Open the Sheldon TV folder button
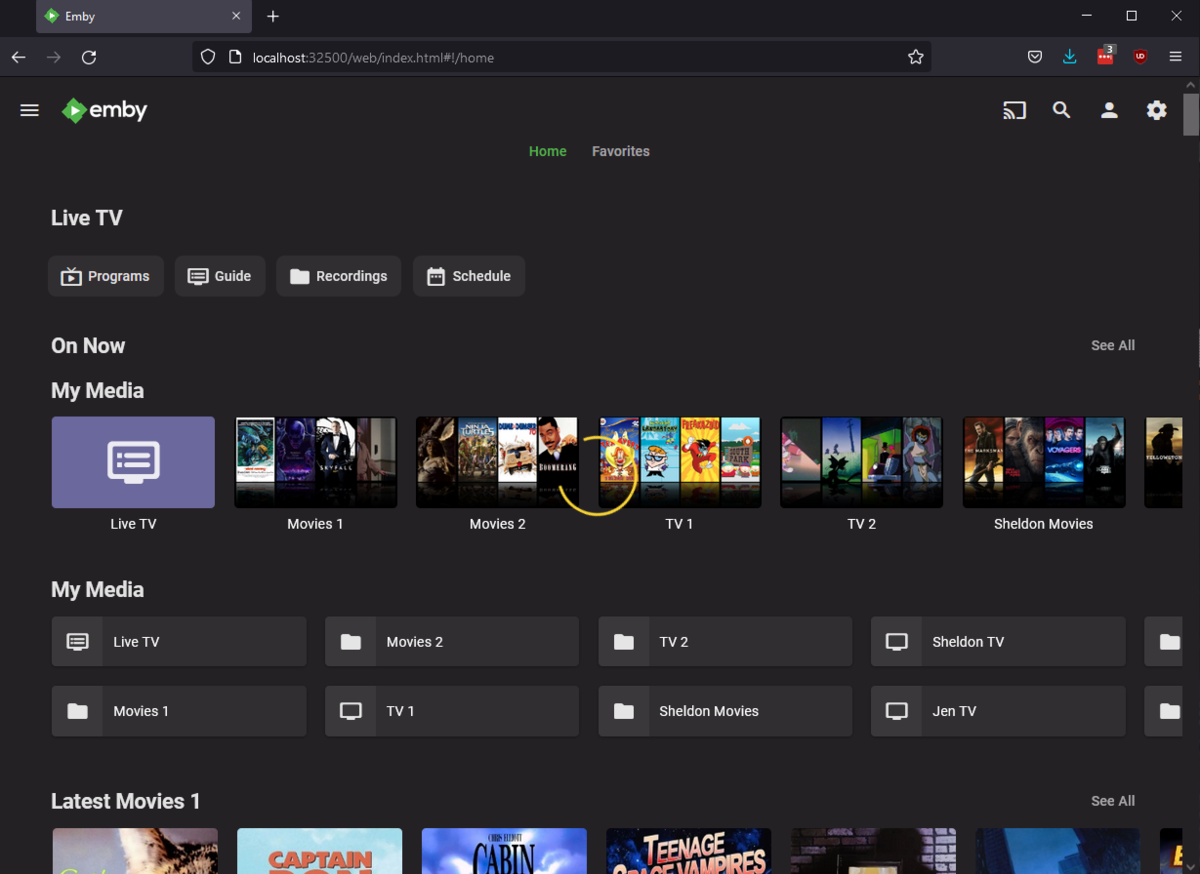The image size is (1200, 874). [x=997, y=642]
